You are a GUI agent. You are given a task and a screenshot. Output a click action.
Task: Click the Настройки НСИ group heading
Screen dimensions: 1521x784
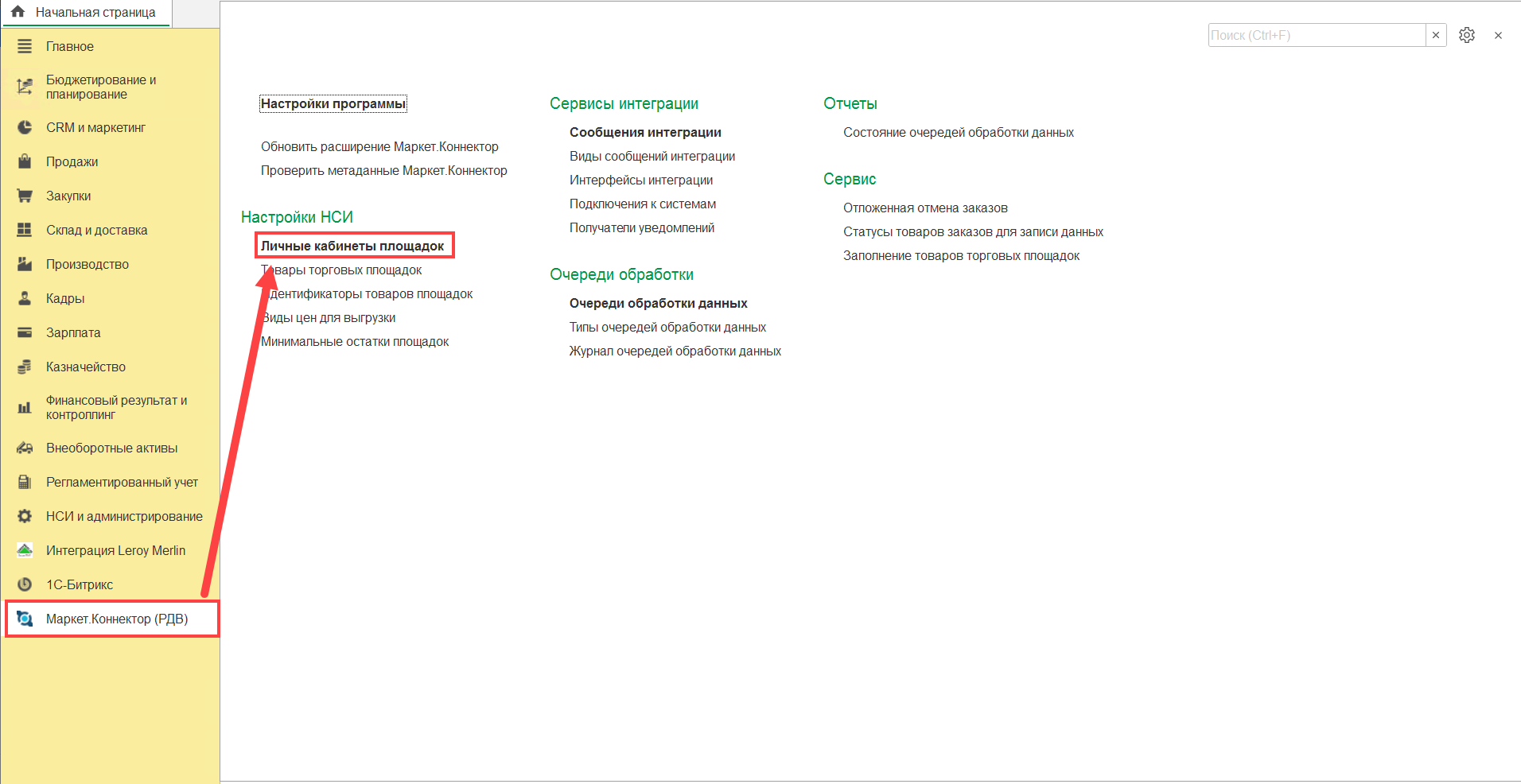297,217
